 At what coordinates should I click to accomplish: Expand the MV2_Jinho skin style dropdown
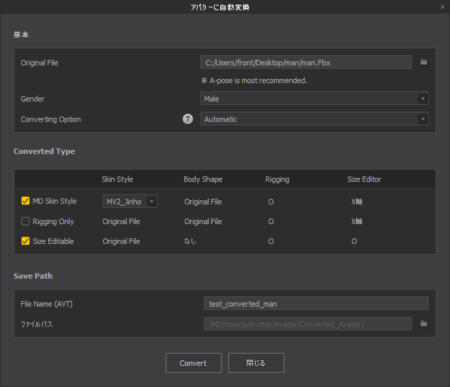coord(130,201)
